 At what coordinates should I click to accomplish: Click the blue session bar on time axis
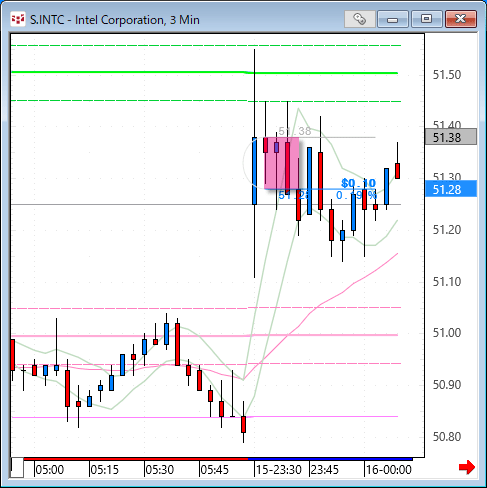[331, 459]
